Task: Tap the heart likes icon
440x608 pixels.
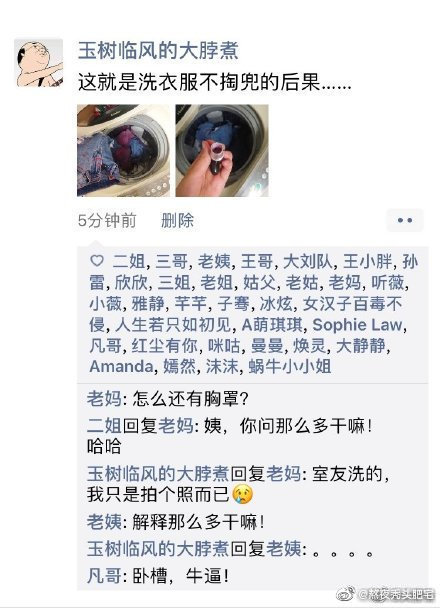Action: 97,261
